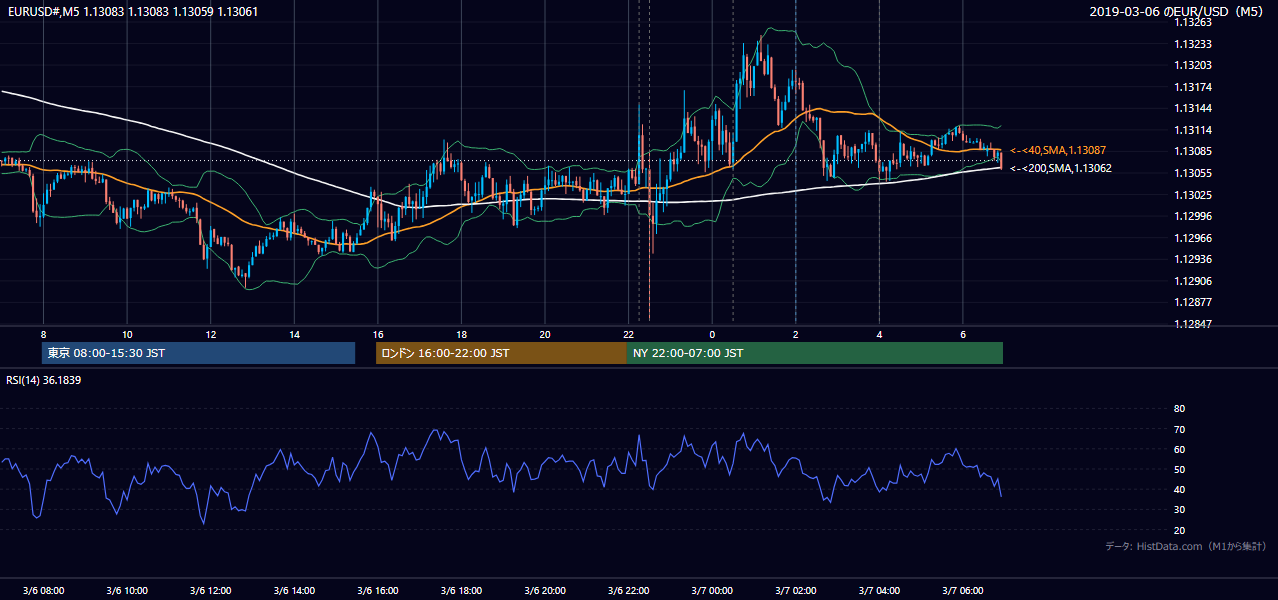Click the 200 SMA 1.13062 white label
This screenshot has height=600, width=1278.
click(x=1060, y=168)
